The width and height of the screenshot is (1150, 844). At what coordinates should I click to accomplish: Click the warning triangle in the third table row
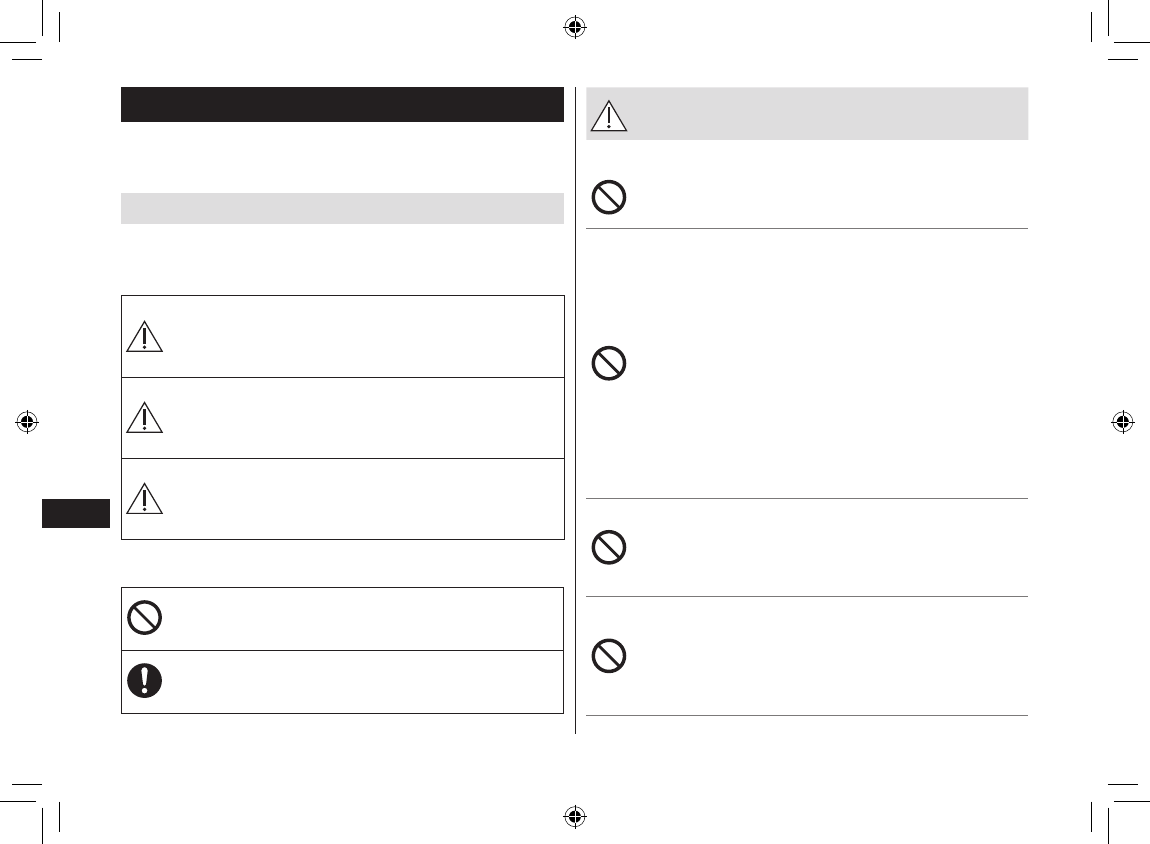(x=145, y=499)
